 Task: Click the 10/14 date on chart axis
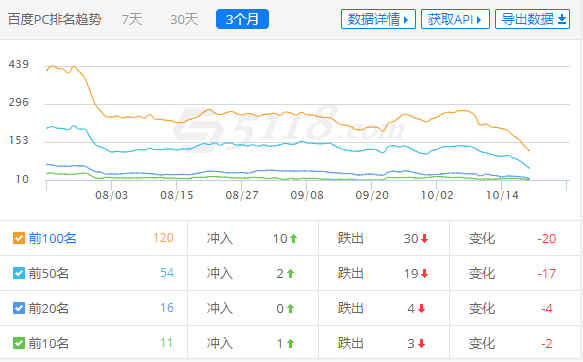tap(502, 195)
